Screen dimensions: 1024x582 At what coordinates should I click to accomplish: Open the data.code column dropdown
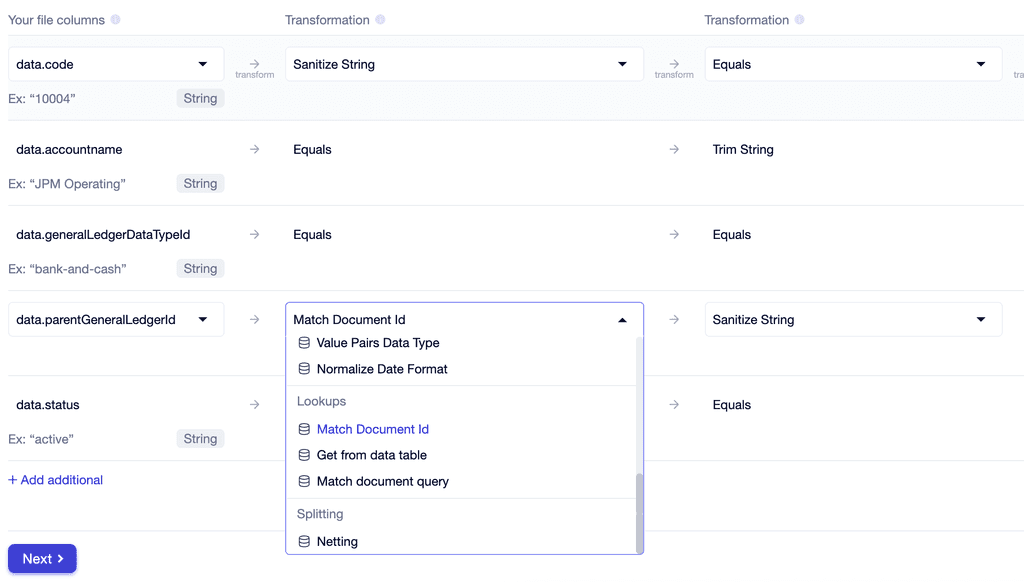[116, 64]
